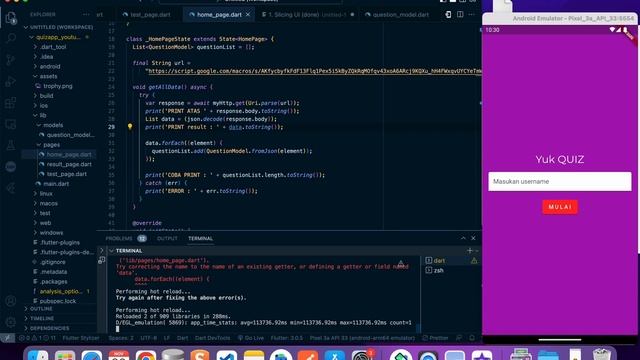This screenshot has width=640, height=360.
Task: Open the Extensions view
Action: (x=11, y=103)
